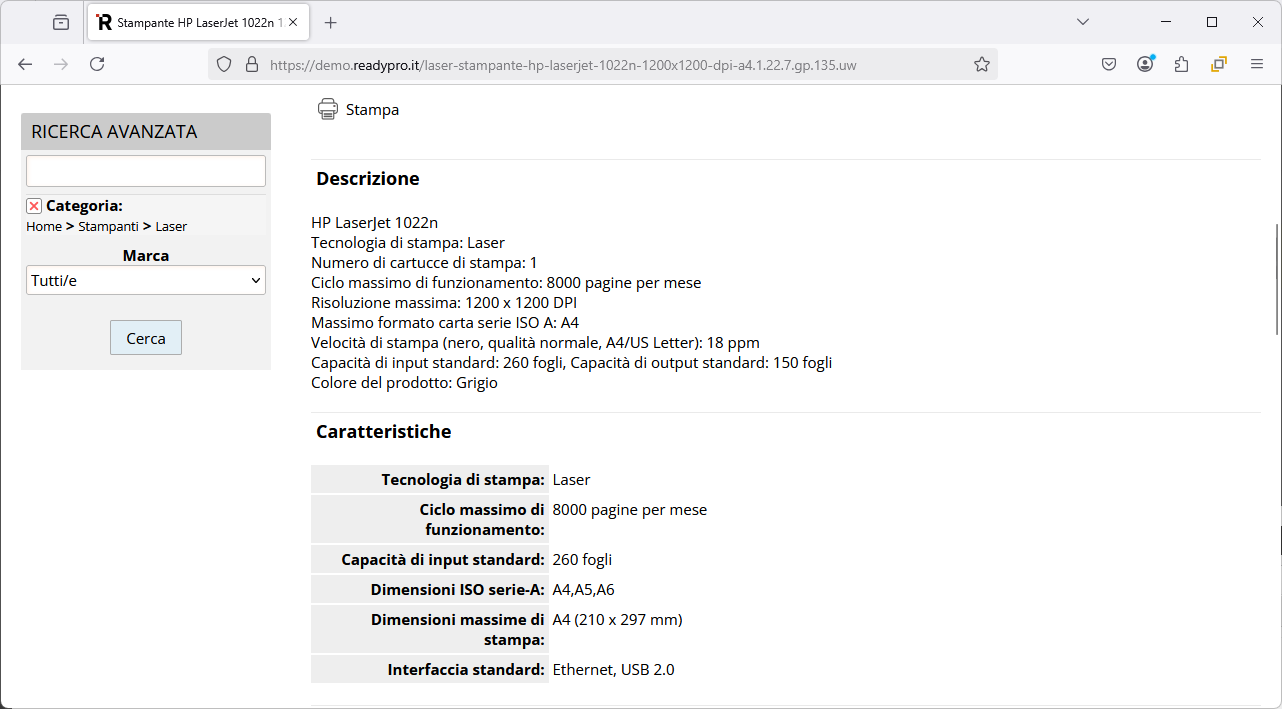Viewport: 1282px width, 709px height.
Task: Bookmark this page with star icon
Action: point(982,64)
